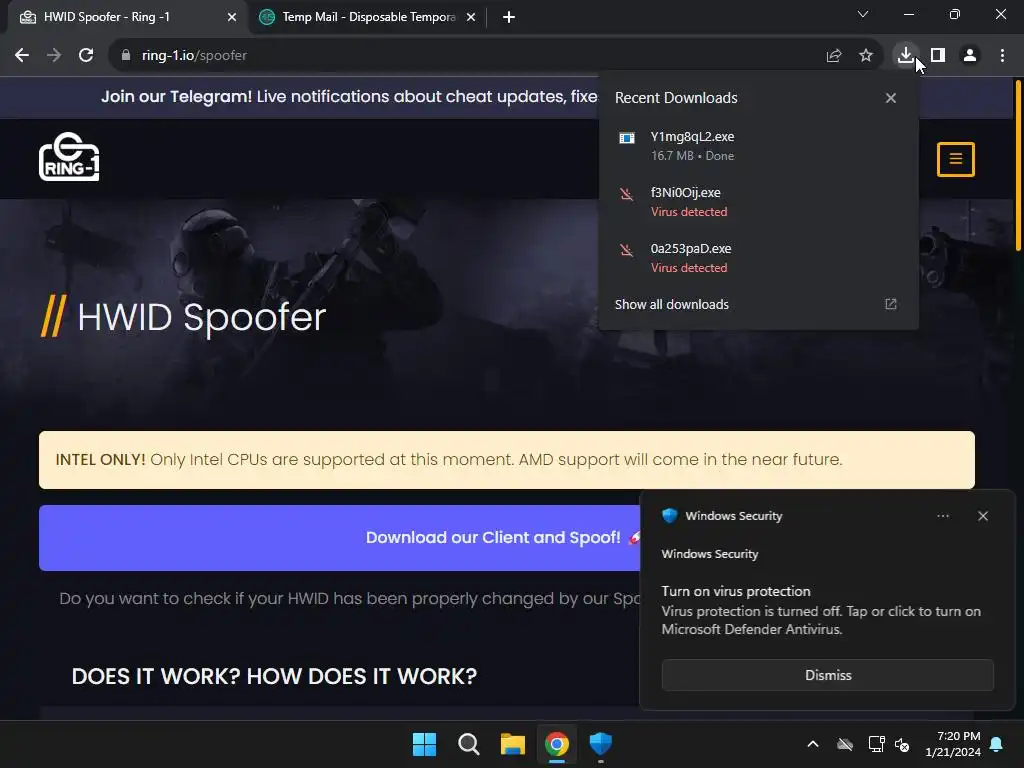Open Windows Security notification options
This screenshot has height=768, width=1024.
click(943, 516)
